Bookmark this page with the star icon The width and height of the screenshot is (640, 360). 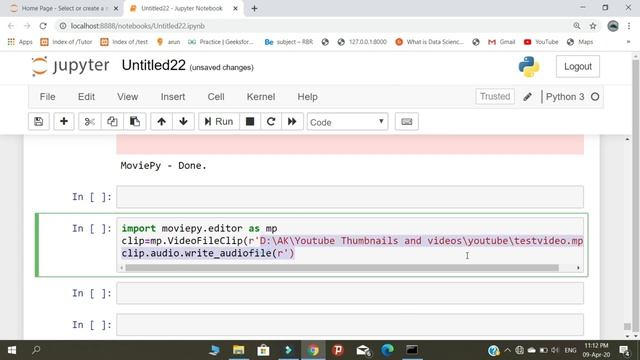click(x=593, y=26)
